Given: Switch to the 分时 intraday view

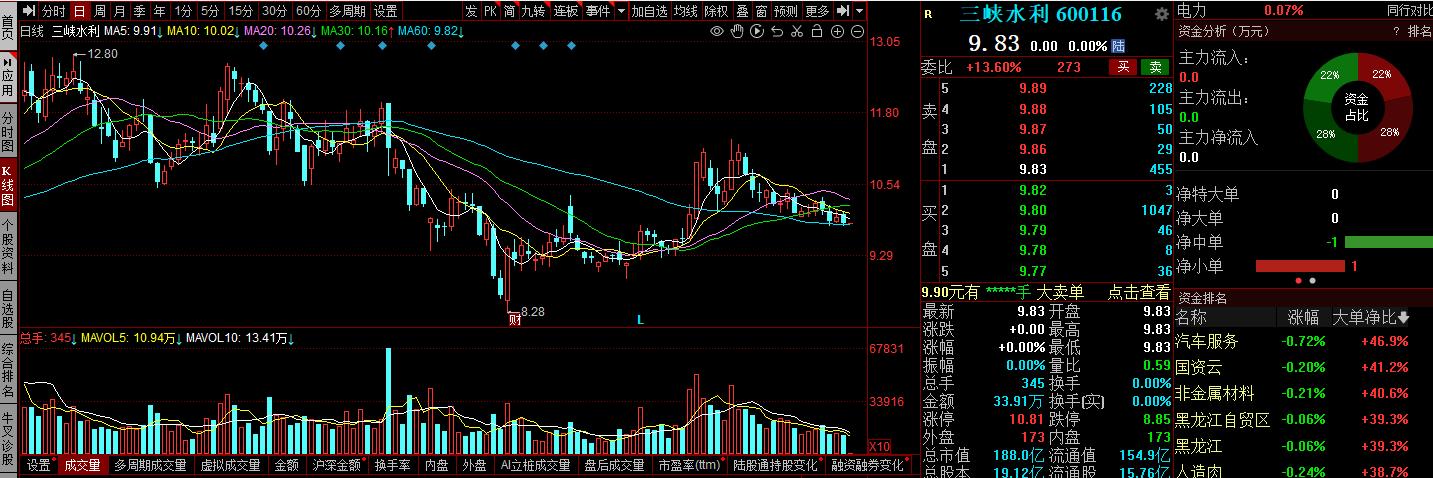Looking at the screenshot, I should pyautogui.click(x=54, y=11).
